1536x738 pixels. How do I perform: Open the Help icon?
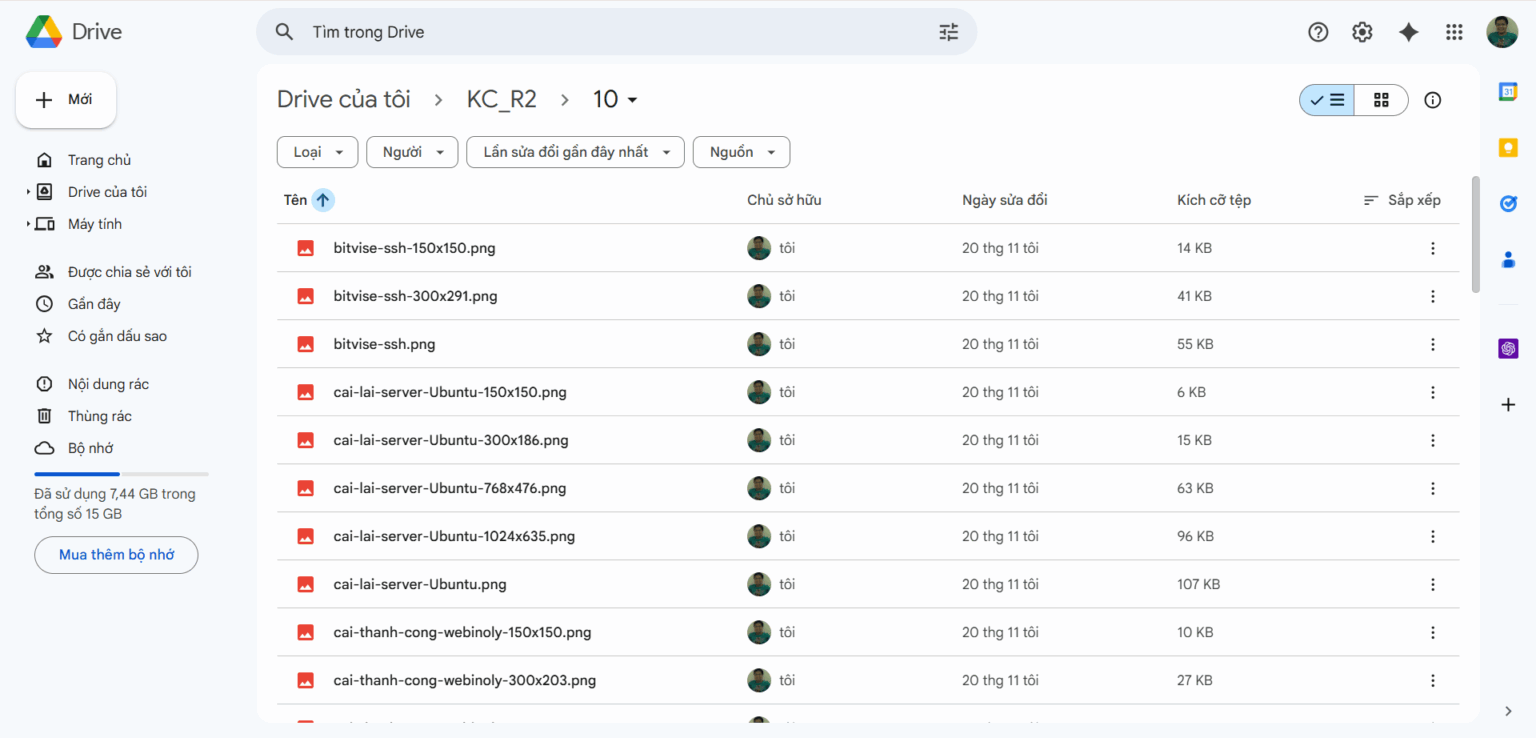(x=1318, y=32)
